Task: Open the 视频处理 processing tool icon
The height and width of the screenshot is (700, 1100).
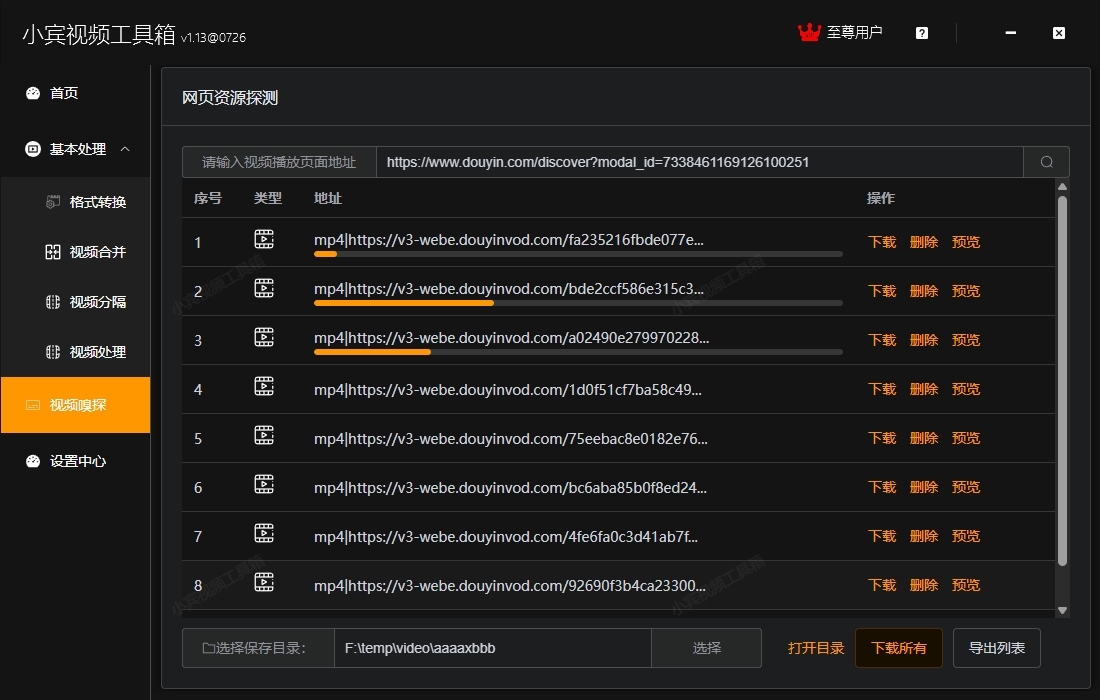Action: [x=51, y=352]
